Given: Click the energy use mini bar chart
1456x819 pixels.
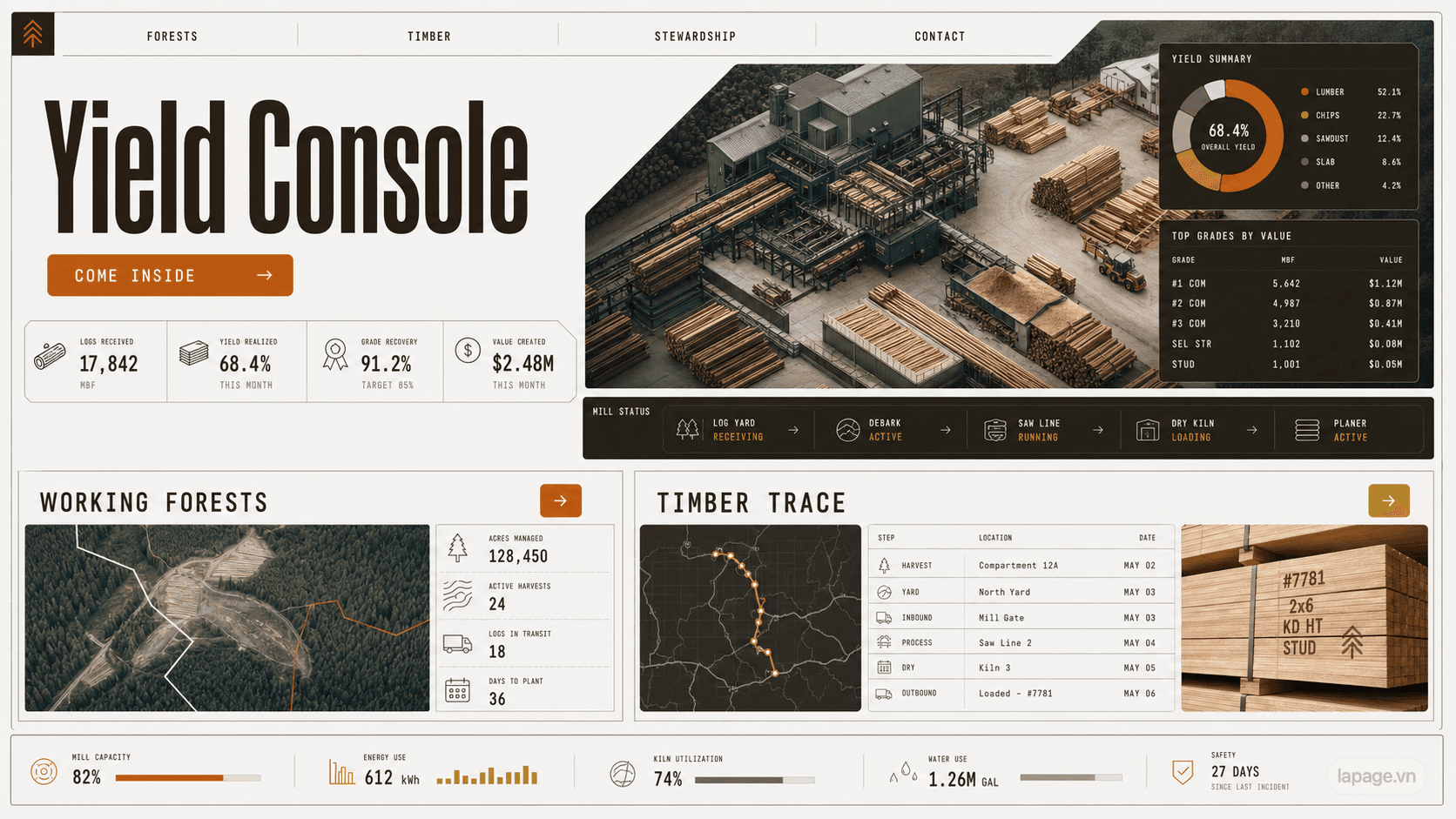Looking at the screenshot, I should (x=487, y=775).
